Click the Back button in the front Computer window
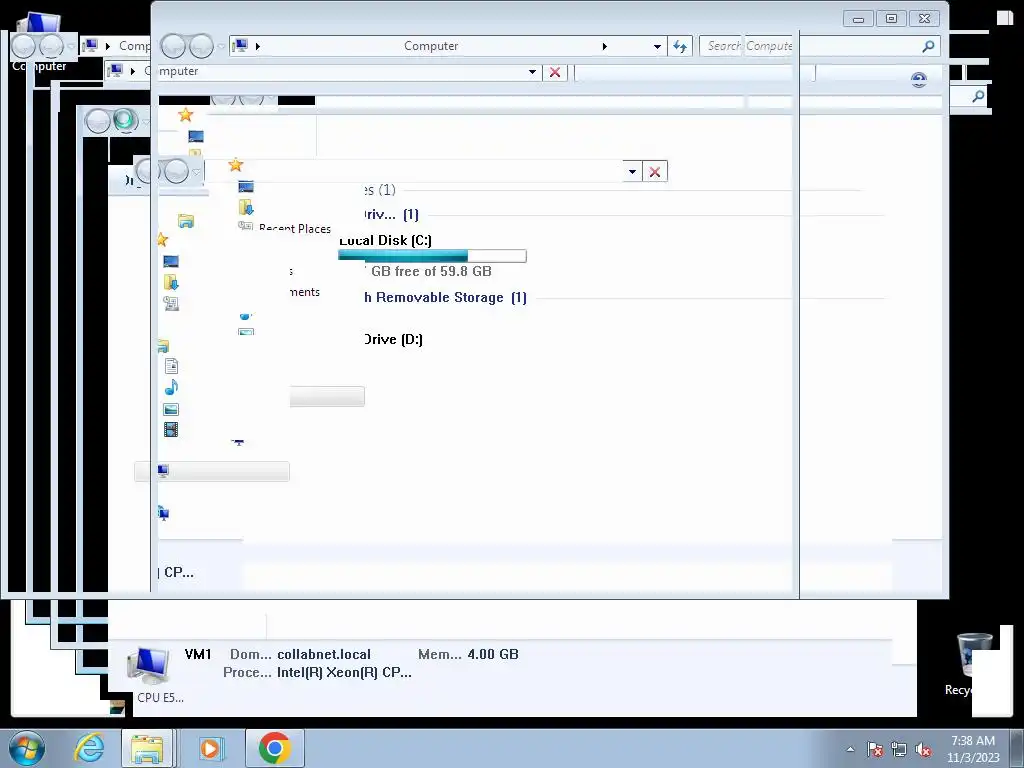Screen dimensions: 1024x768 click(174, 46)
